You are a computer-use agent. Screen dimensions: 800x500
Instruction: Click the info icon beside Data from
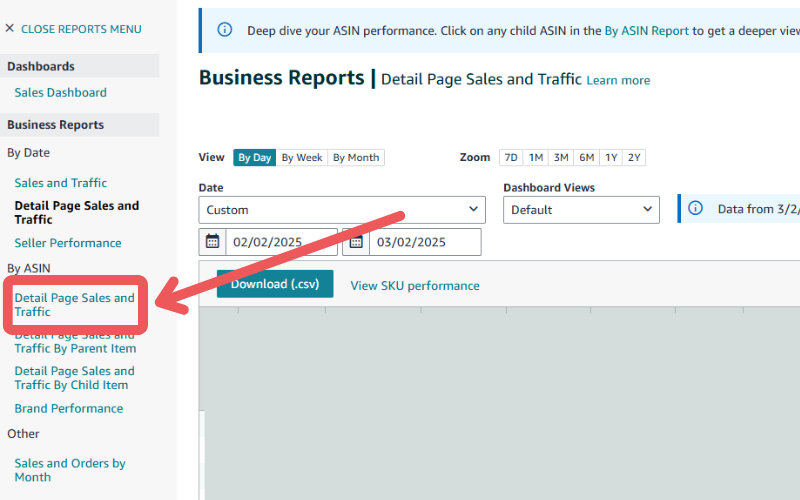(x=697, y=209)
